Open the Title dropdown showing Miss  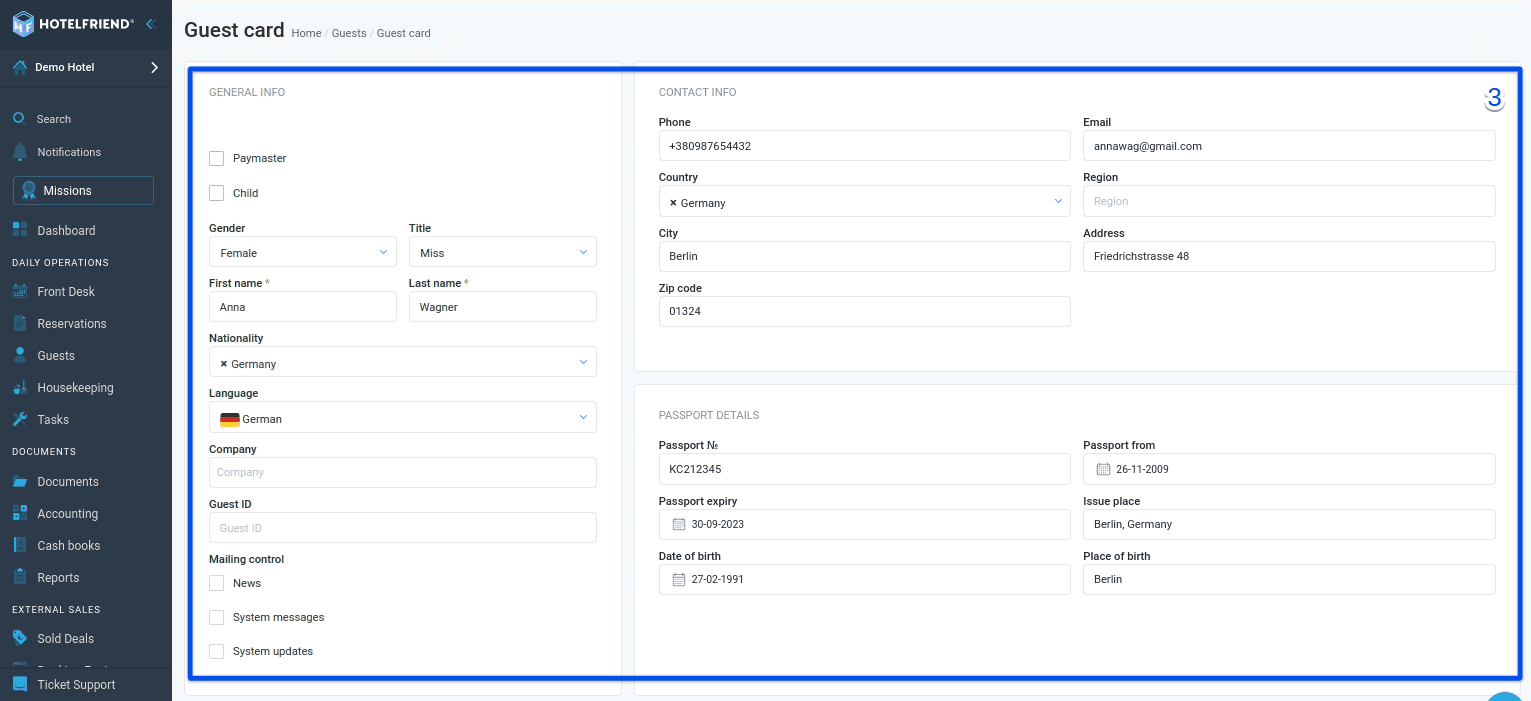[503, 252]
